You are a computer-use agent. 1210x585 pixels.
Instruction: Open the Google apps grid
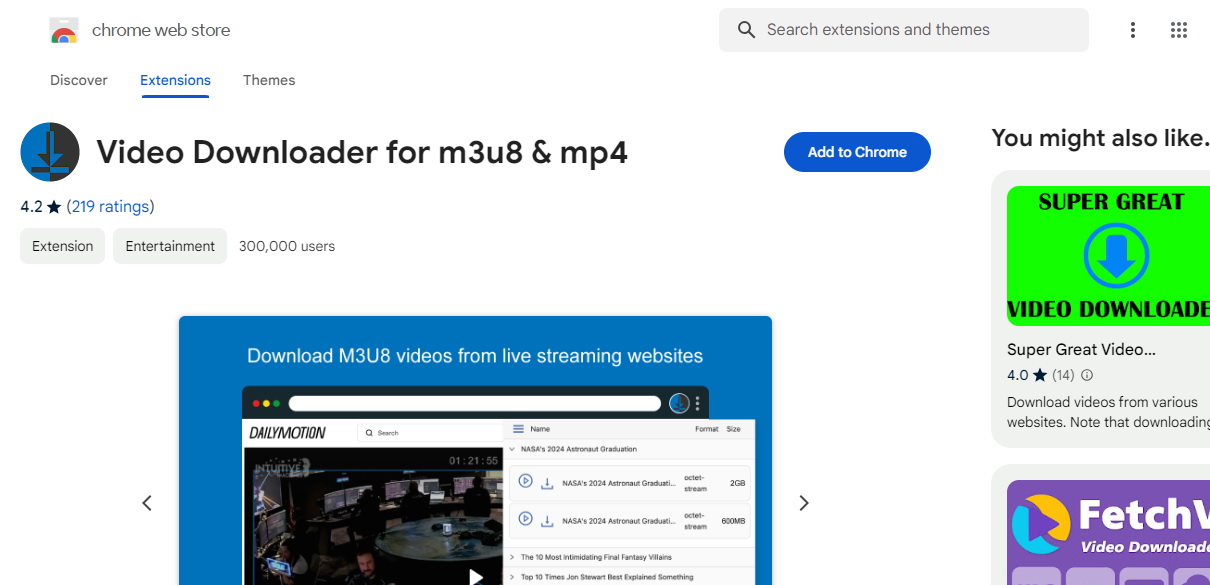[1179, 30]
